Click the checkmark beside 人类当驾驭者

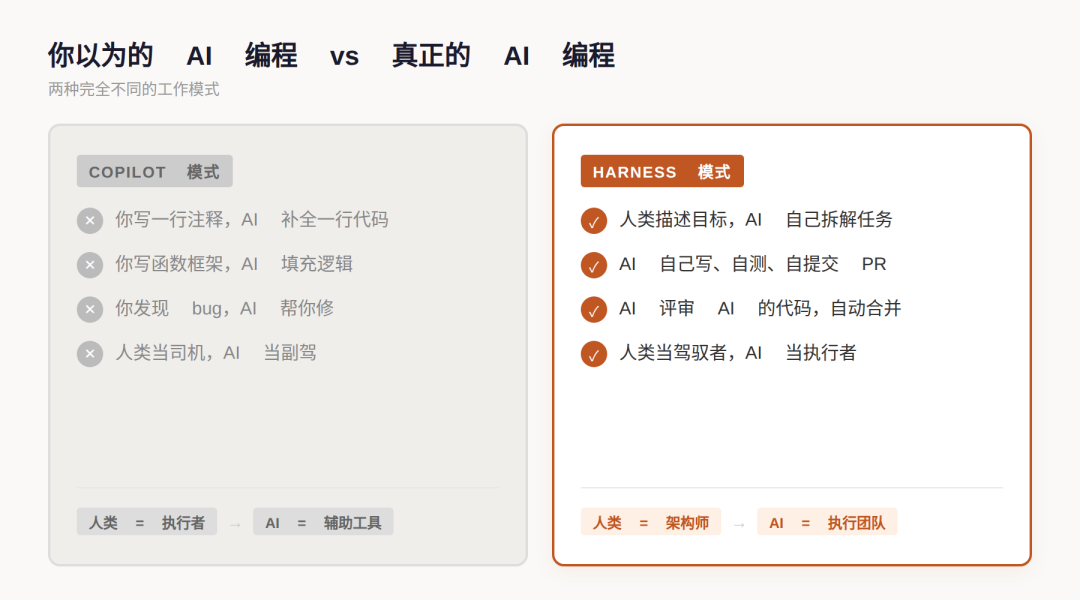(x=594, y=354)
